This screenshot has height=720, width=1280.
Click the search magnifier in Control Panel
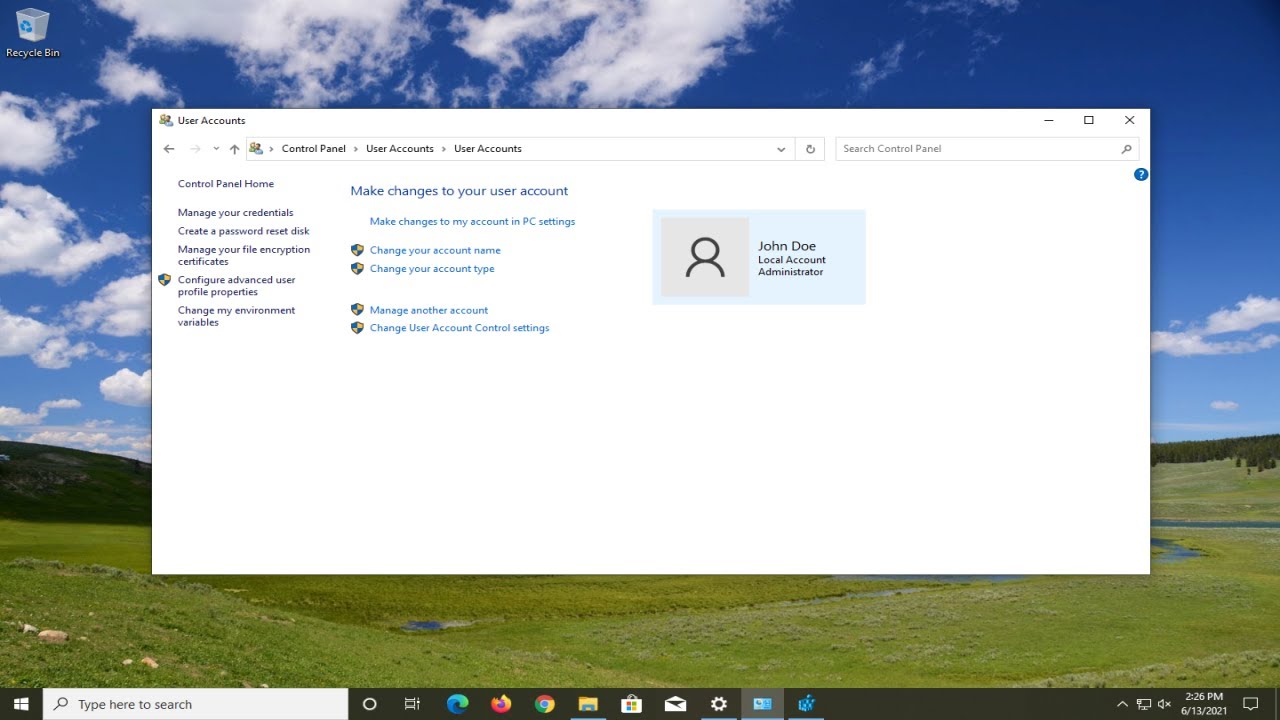[1126, 149]
